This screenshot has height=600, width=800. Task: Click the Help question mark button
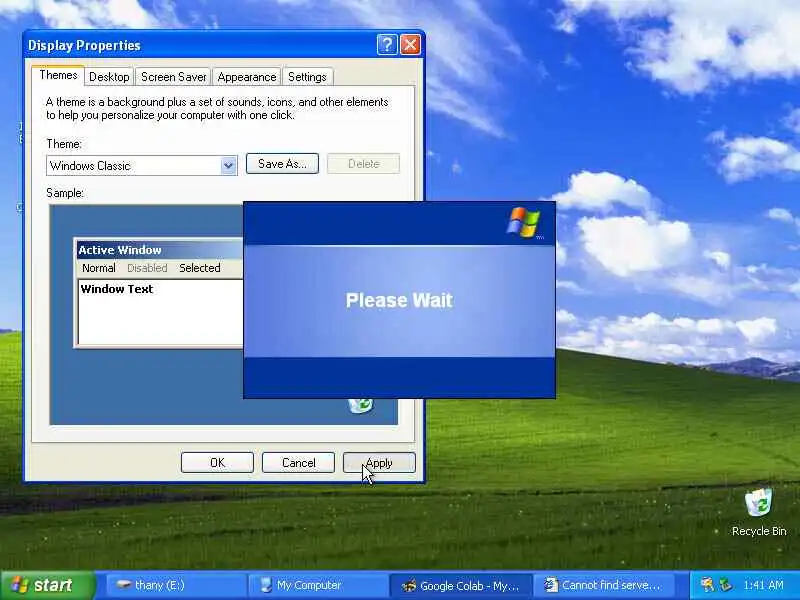tap(387, 45)
